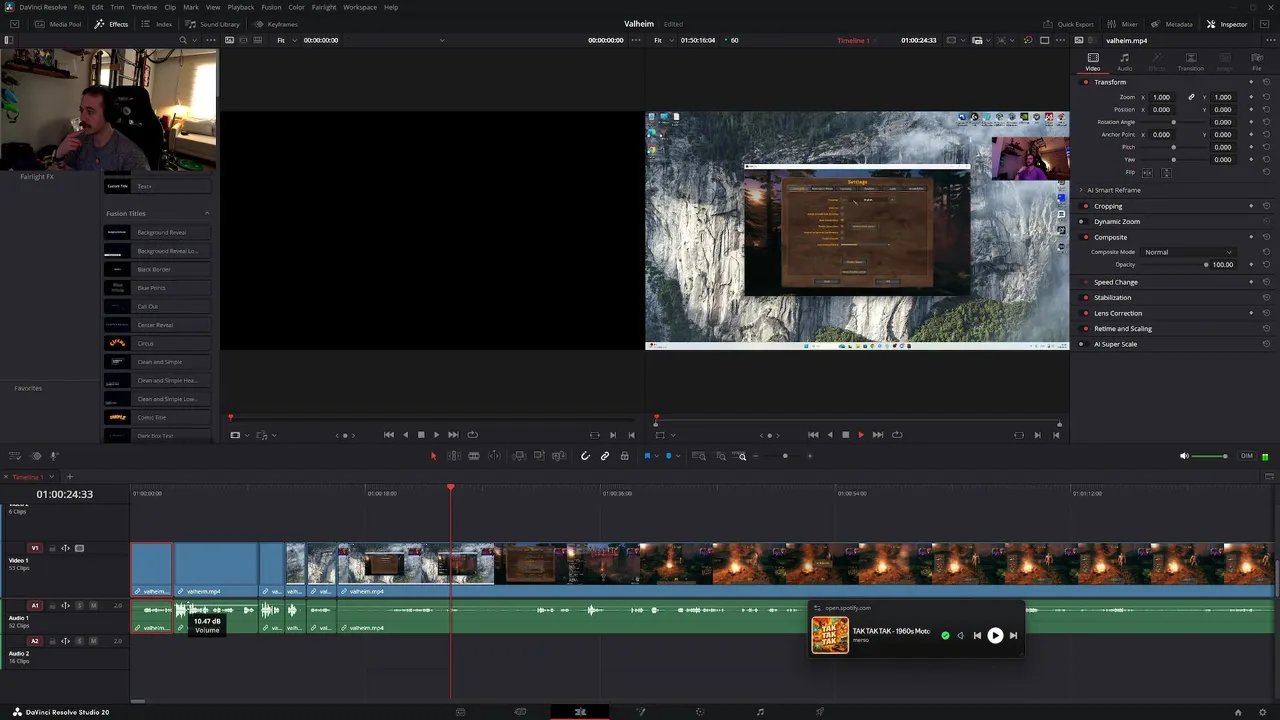Click the zoom link chain icon in Transform

1191,97
